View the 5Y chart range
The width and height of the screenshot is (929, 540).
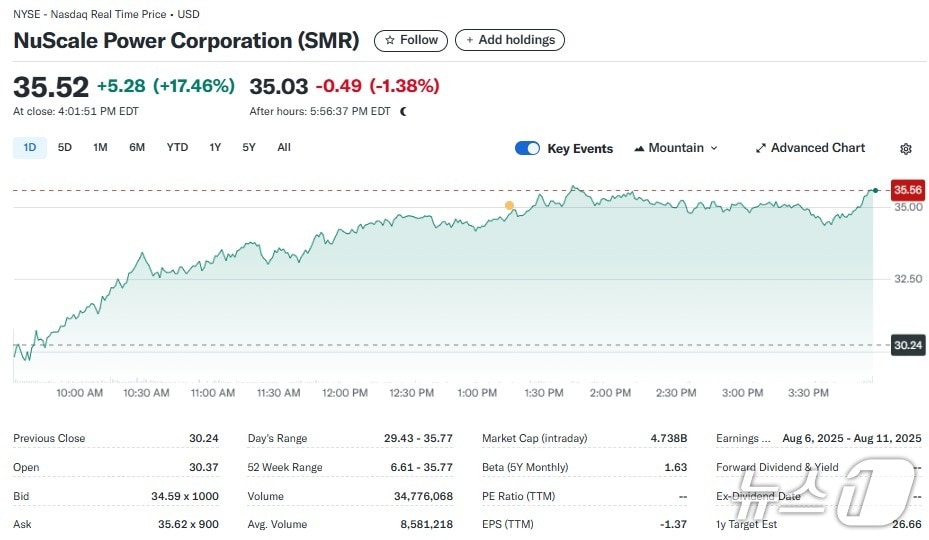249,148
